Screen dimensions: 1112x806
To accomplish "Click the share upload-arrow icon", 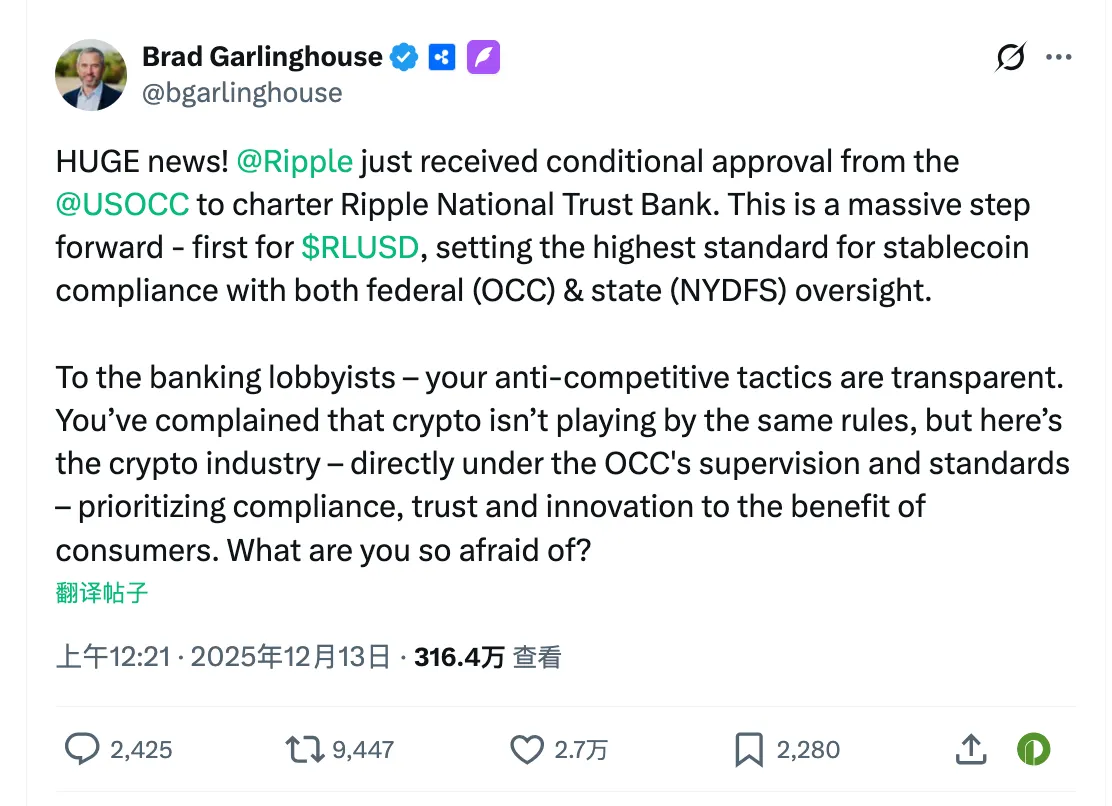I will [x=969, y=748].
